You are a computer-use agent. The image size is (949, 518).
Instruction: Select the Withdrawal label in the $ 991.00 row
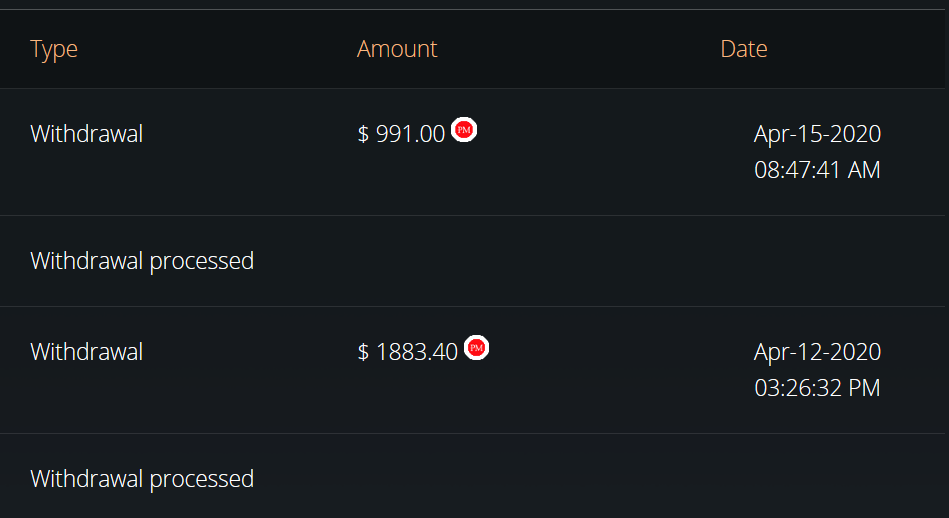point(87,134)
